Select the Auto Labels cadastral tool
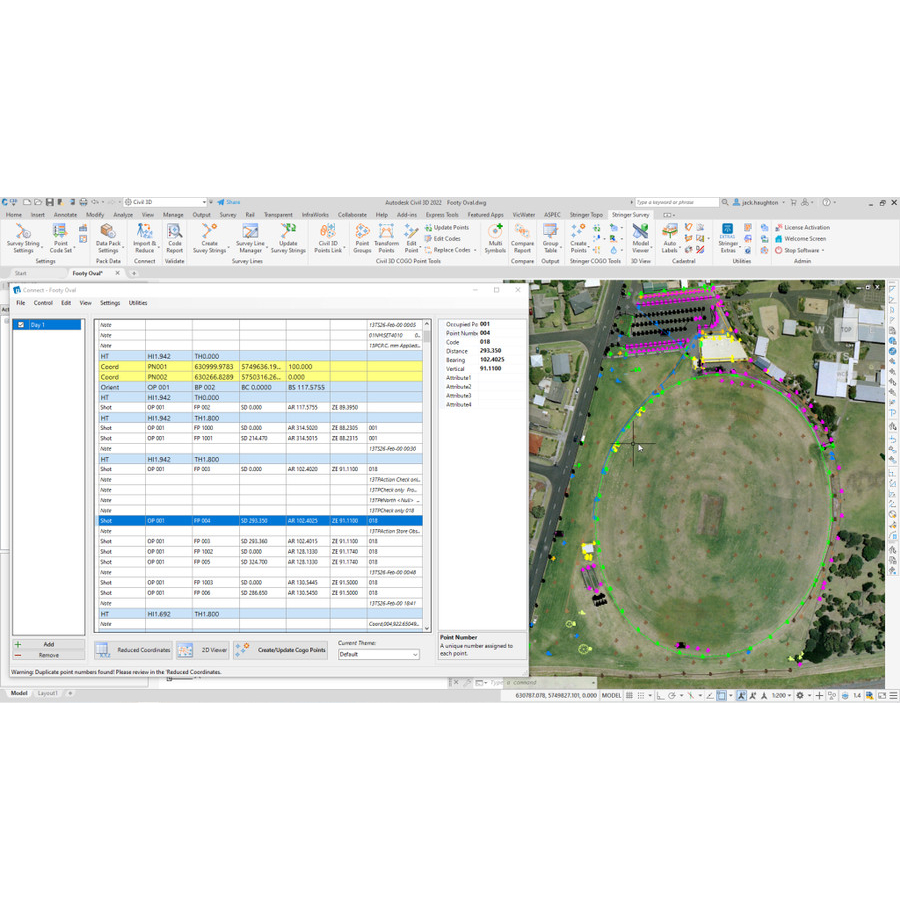 pyautogui.click(x=669, y=238)
